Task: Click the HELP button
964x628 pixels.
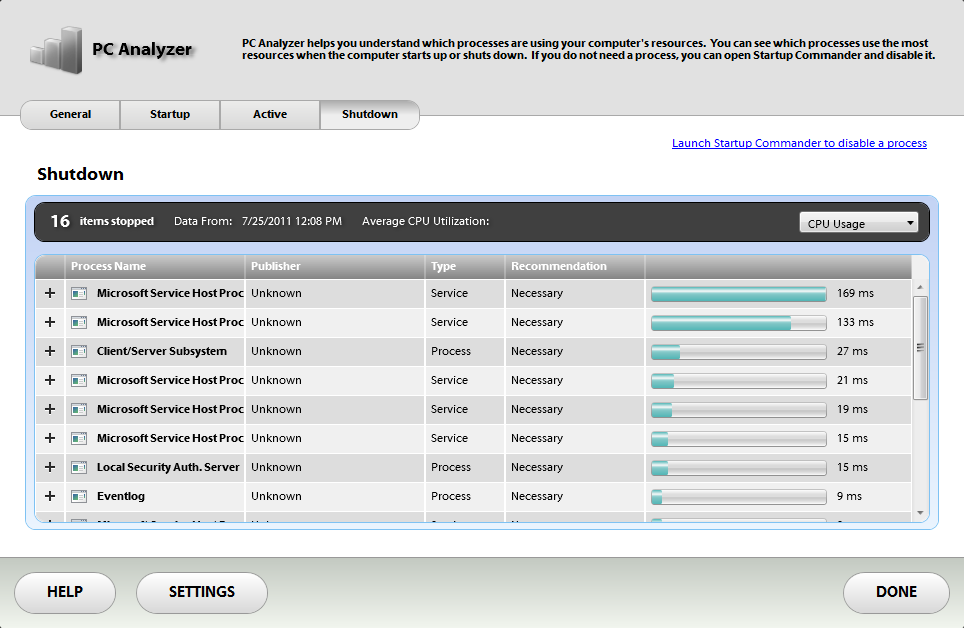Action: 65,592
